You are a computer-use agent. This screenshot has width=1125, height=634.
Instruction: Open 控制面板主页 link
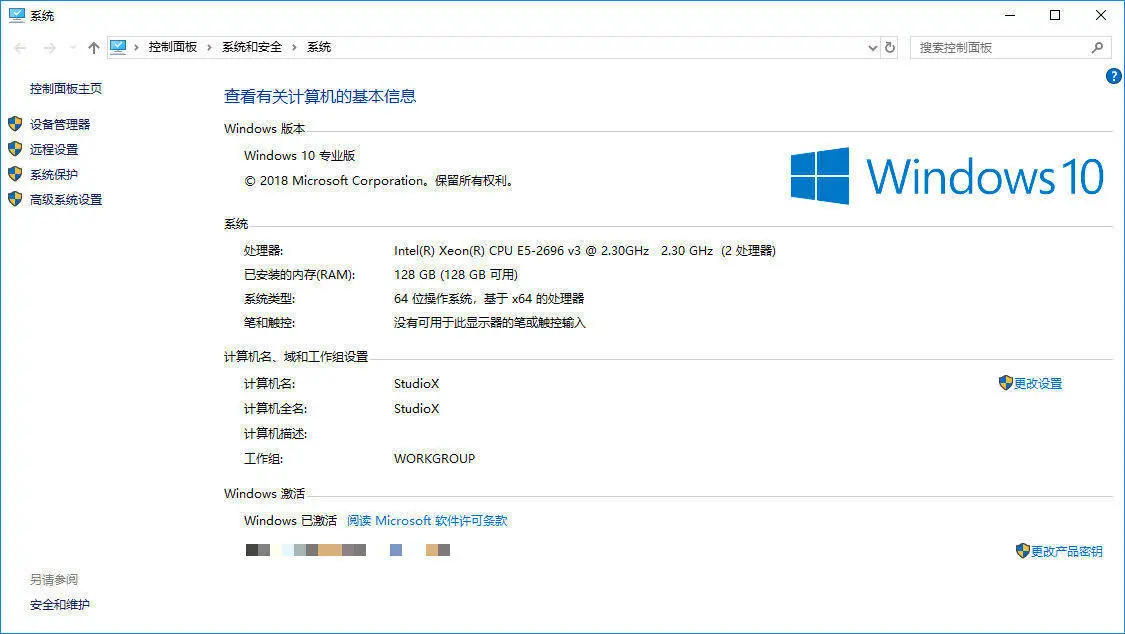[66, 88]
